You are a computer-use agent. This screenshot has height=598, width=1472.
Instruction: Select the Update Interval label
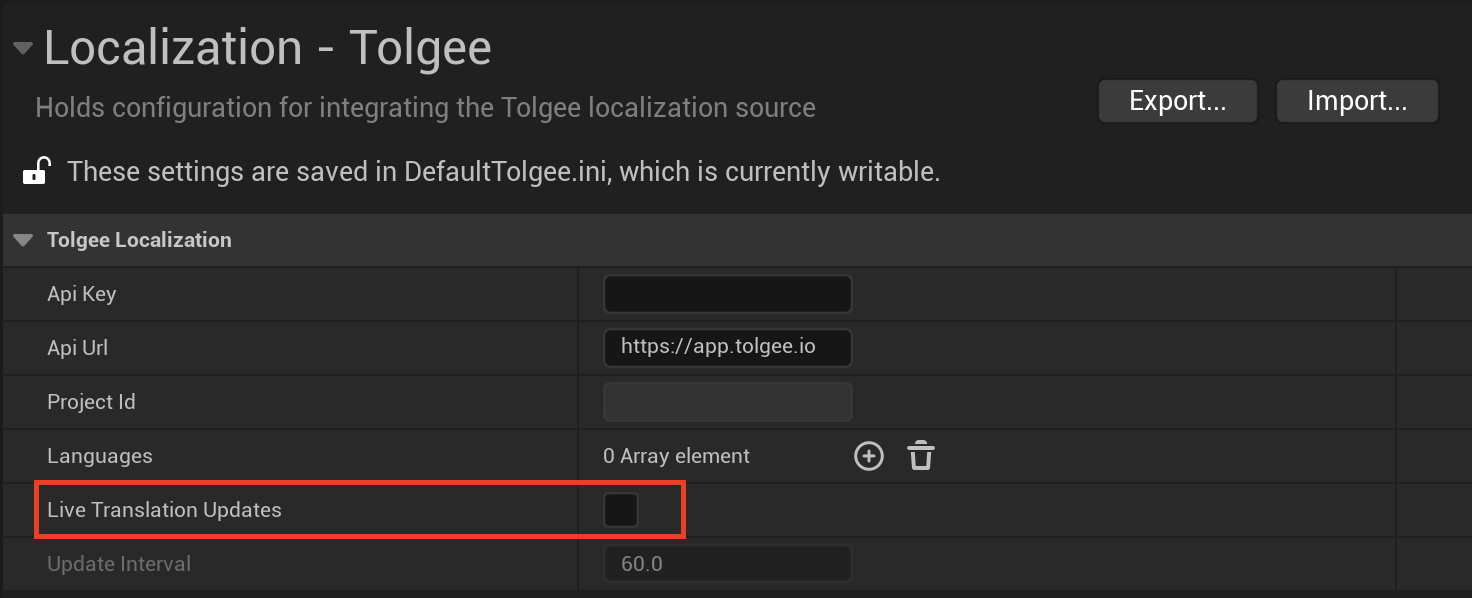coord(119,564)
